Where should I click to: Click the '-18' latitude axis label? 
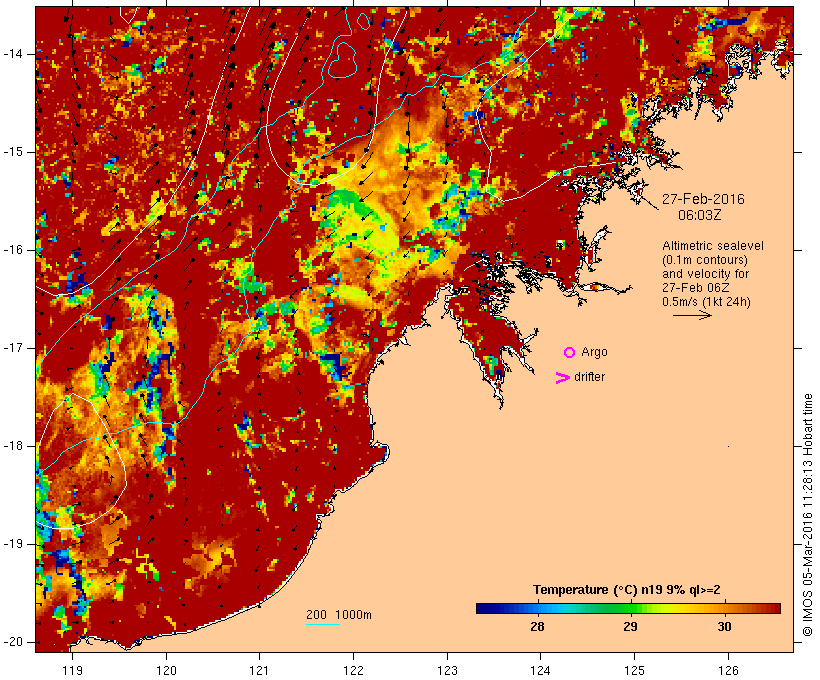pyautogui.click(x=13, y=446)
